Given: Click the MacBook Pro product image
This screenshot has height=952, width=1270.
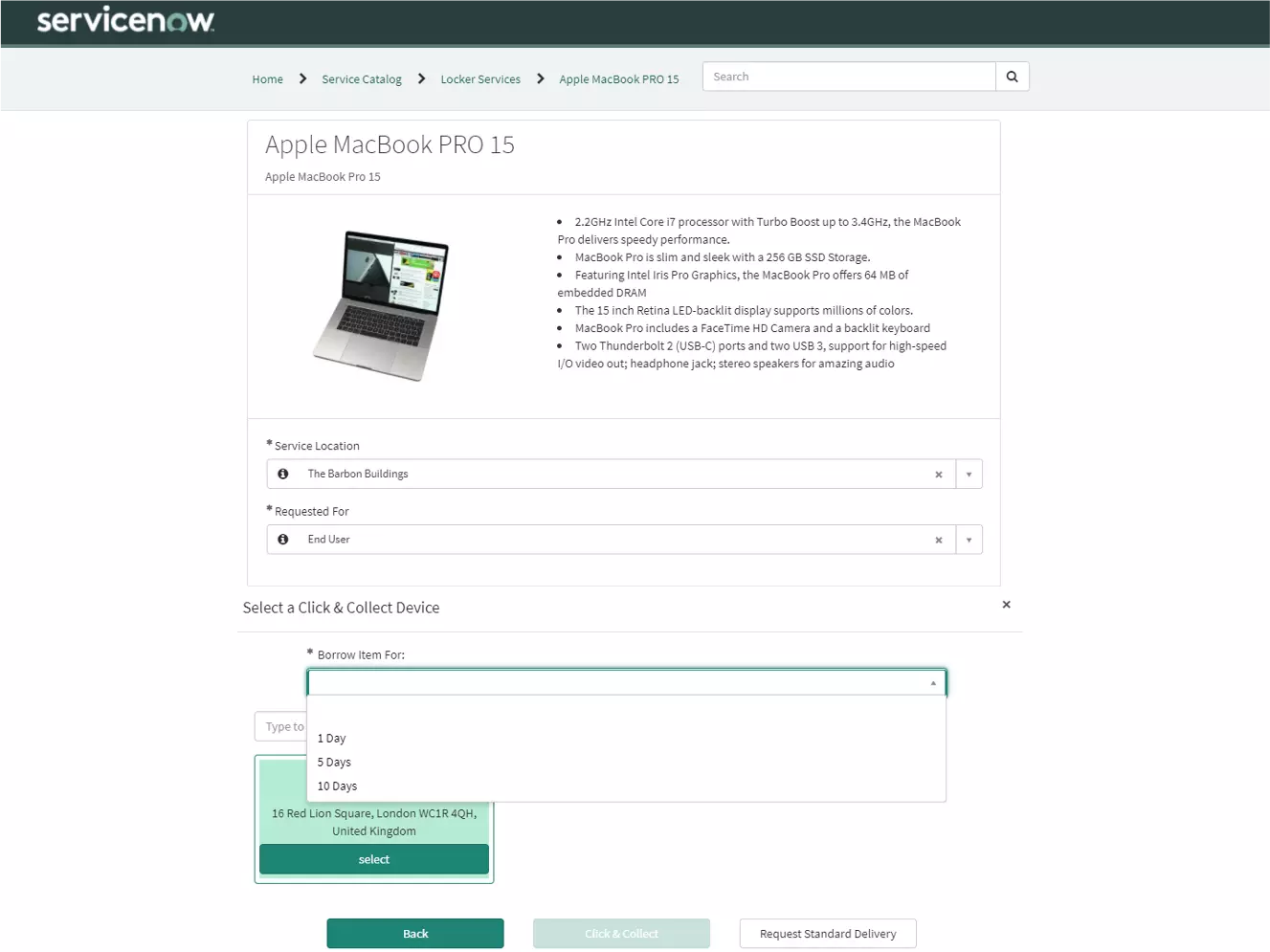Looking at the screenshot, I should [383, 305].
